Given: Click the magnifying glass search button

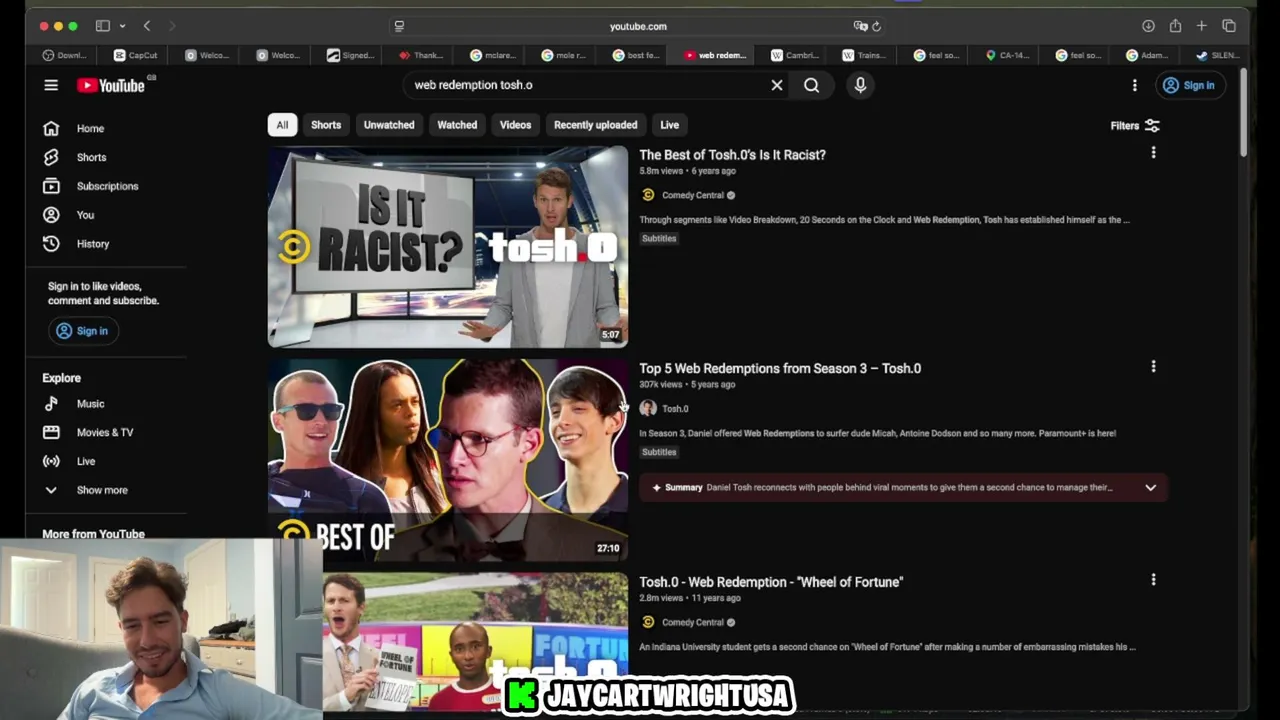Looking at the screenshot, I should click(x=812, y=85).
